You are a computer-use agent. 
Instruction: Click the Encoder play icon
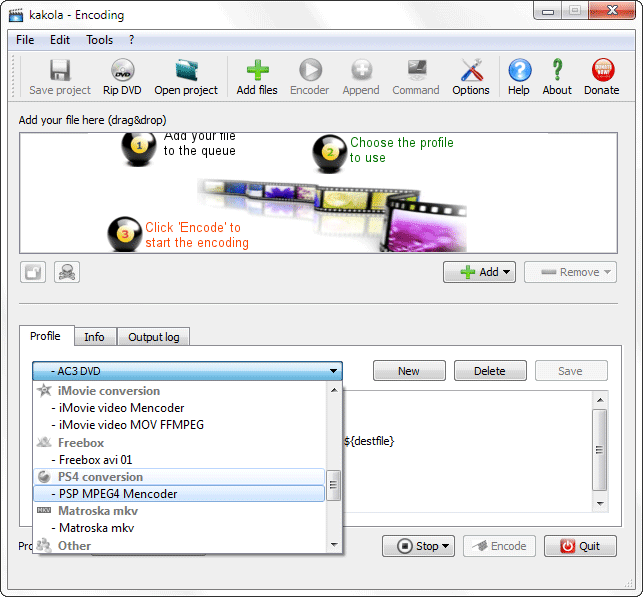click(x=310, y=70)
